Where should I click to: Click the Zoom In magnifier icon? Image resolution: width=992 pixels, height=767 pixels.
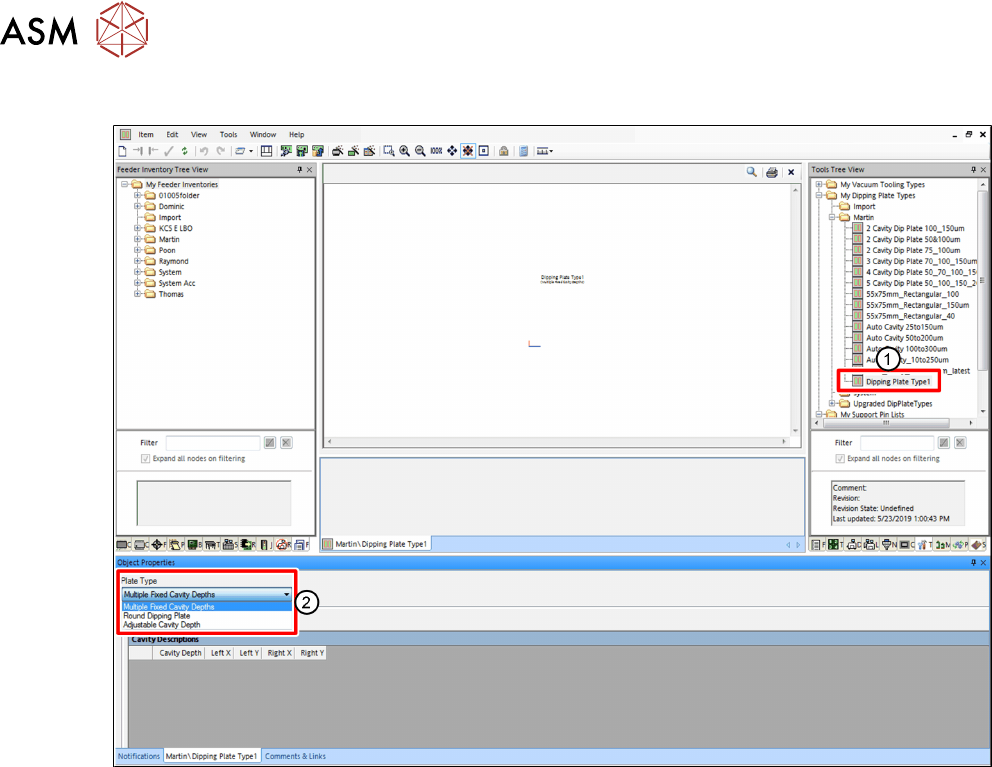[404, 151]
